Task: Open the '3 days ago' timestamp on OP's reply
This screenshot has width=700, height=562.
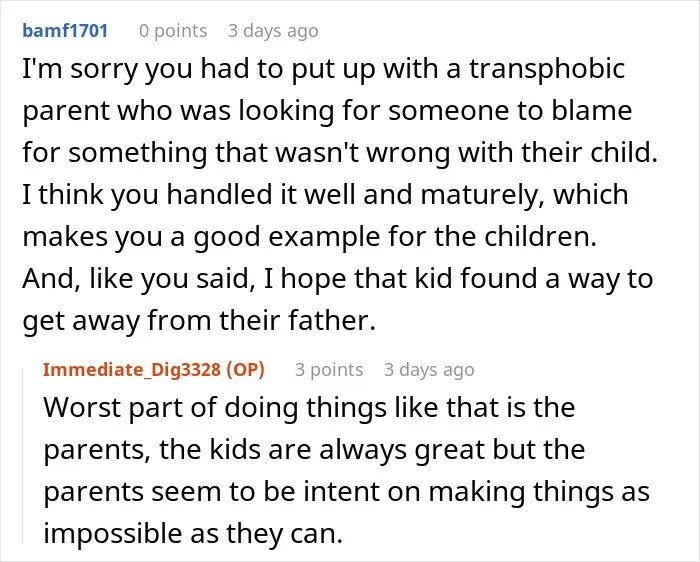Action: tap(429, 370)
